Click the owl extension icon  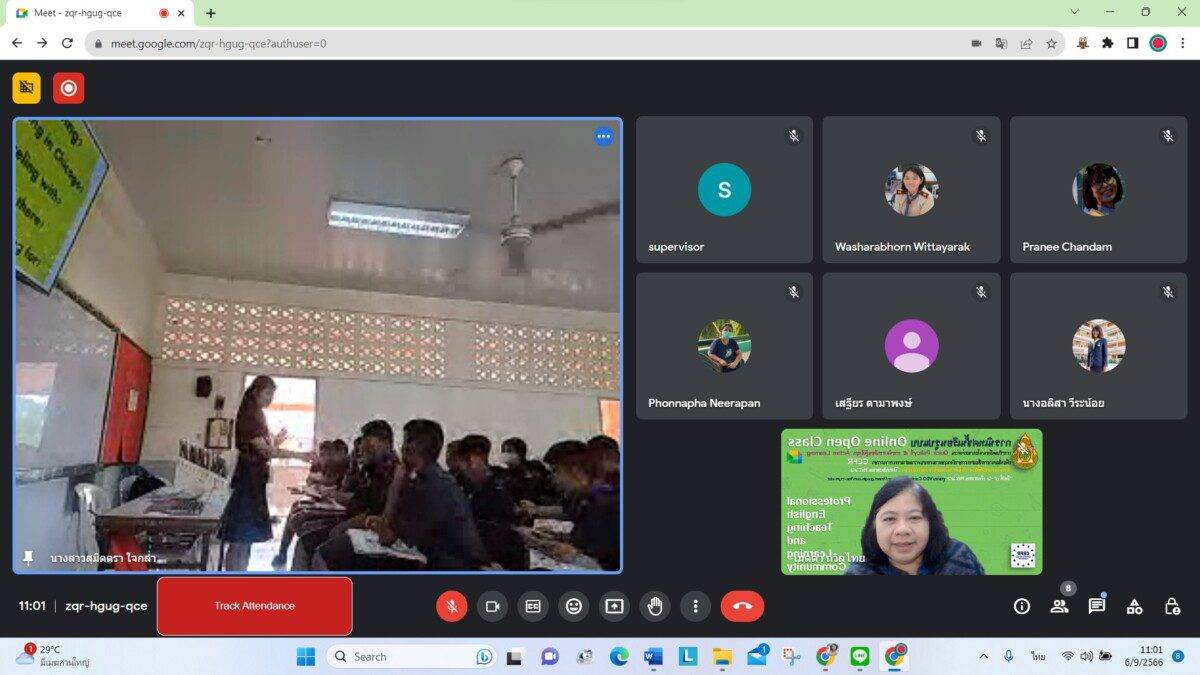(1082, 43)
